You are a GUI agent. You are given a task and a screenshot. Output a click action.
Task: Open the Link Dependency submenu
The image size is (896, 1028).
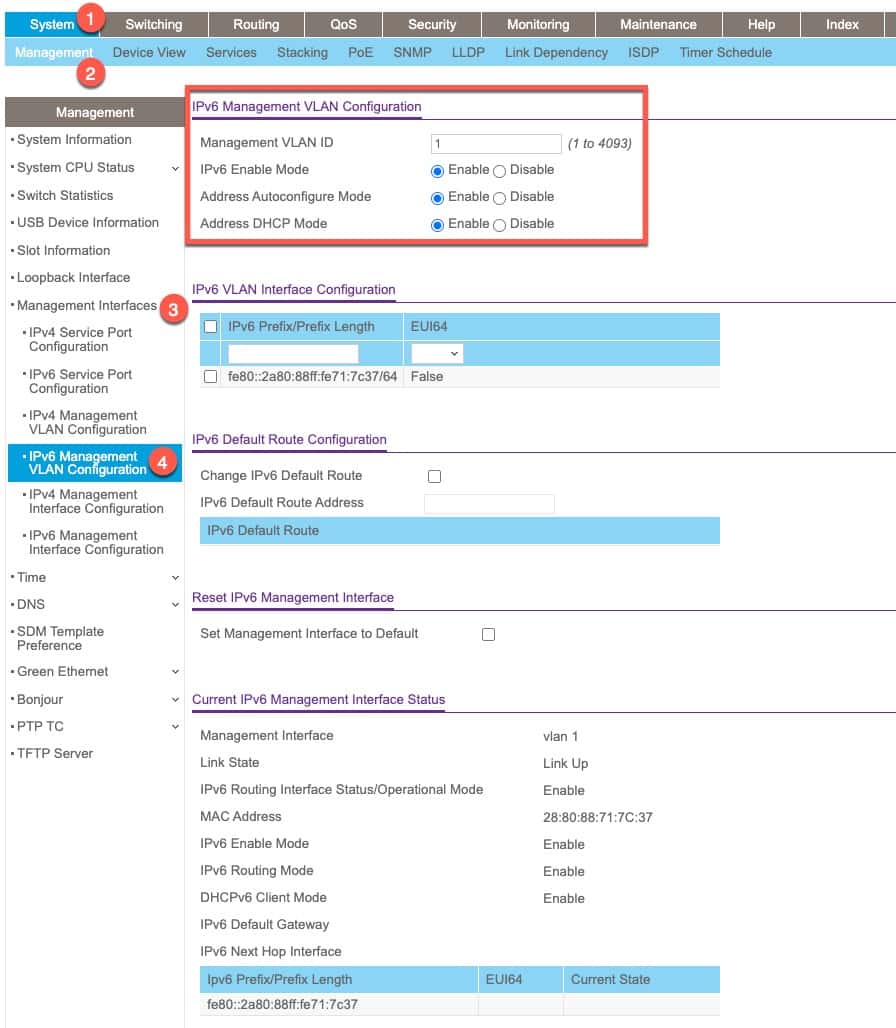(556, 52)
